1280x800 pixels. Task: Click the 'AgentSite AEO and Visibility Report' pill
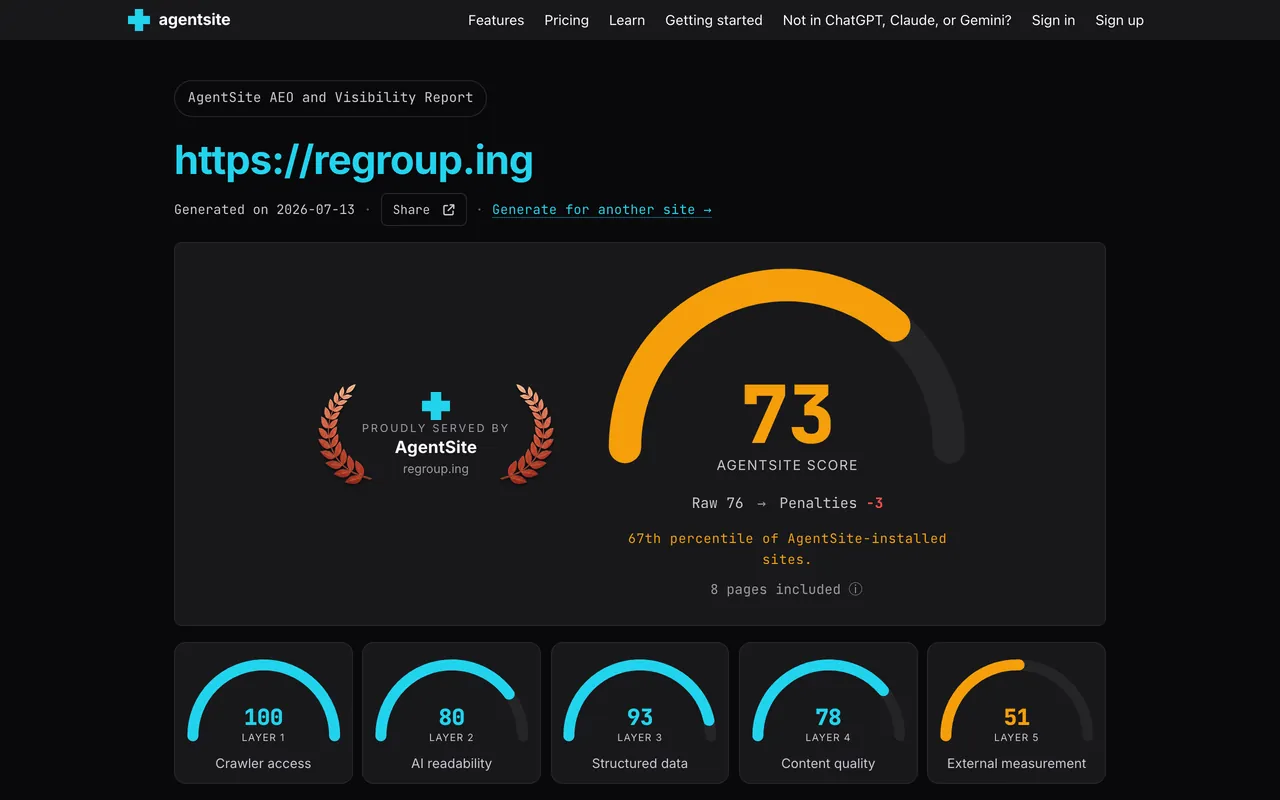(x=330, y=98)
